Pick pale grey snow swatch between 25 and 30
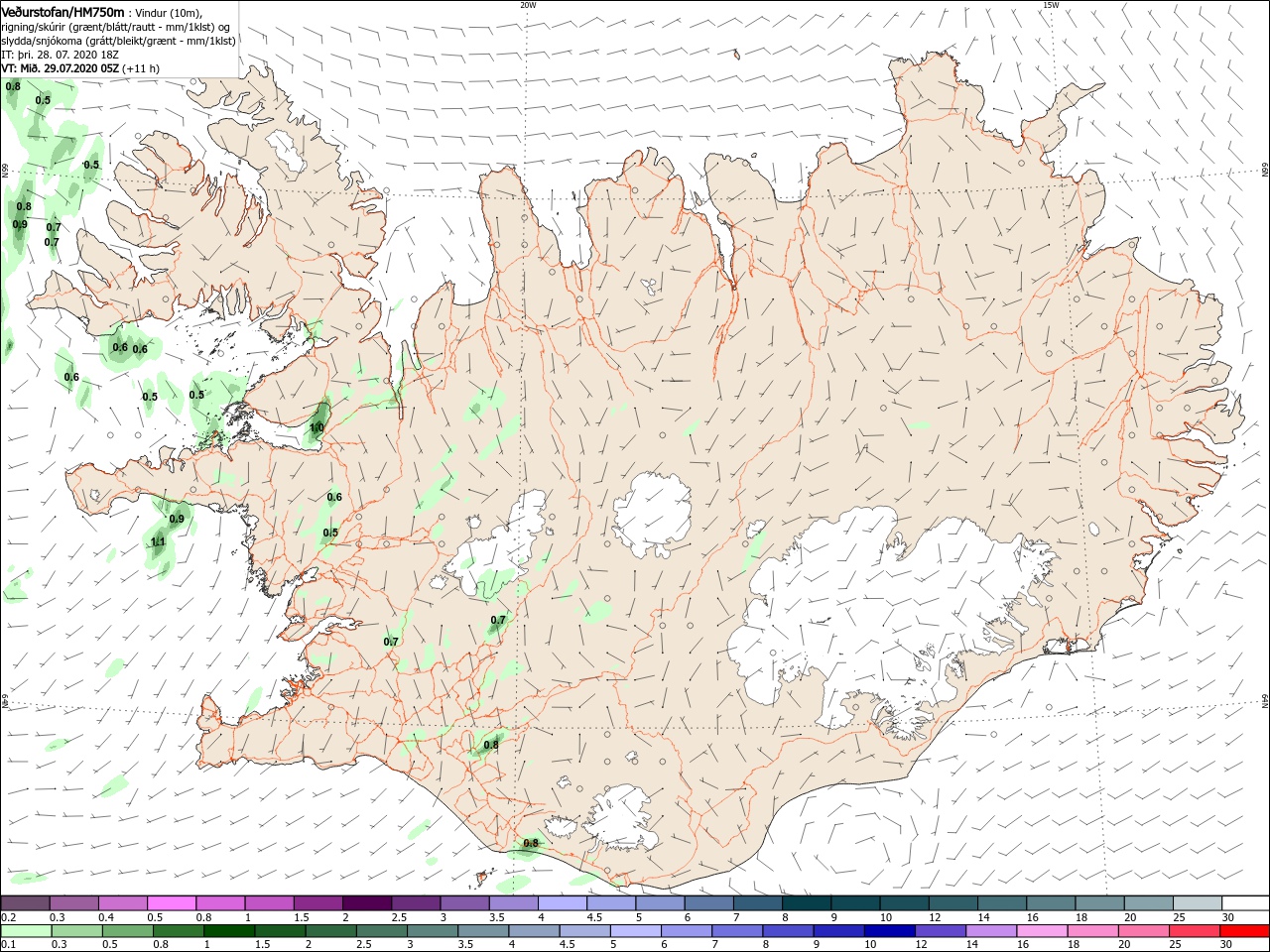Image resolution: width=1270 pixels, height=952 pixels. pos(1197,903)
